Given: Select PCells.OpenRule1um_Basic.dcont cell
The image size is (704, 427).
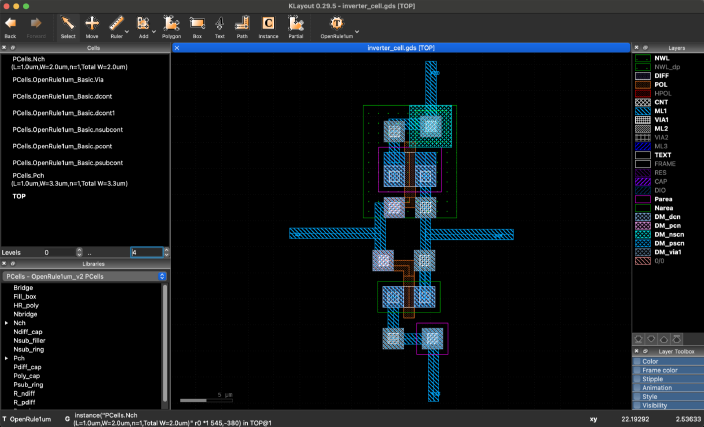Looking at the screenshot, I should [62, 96].
